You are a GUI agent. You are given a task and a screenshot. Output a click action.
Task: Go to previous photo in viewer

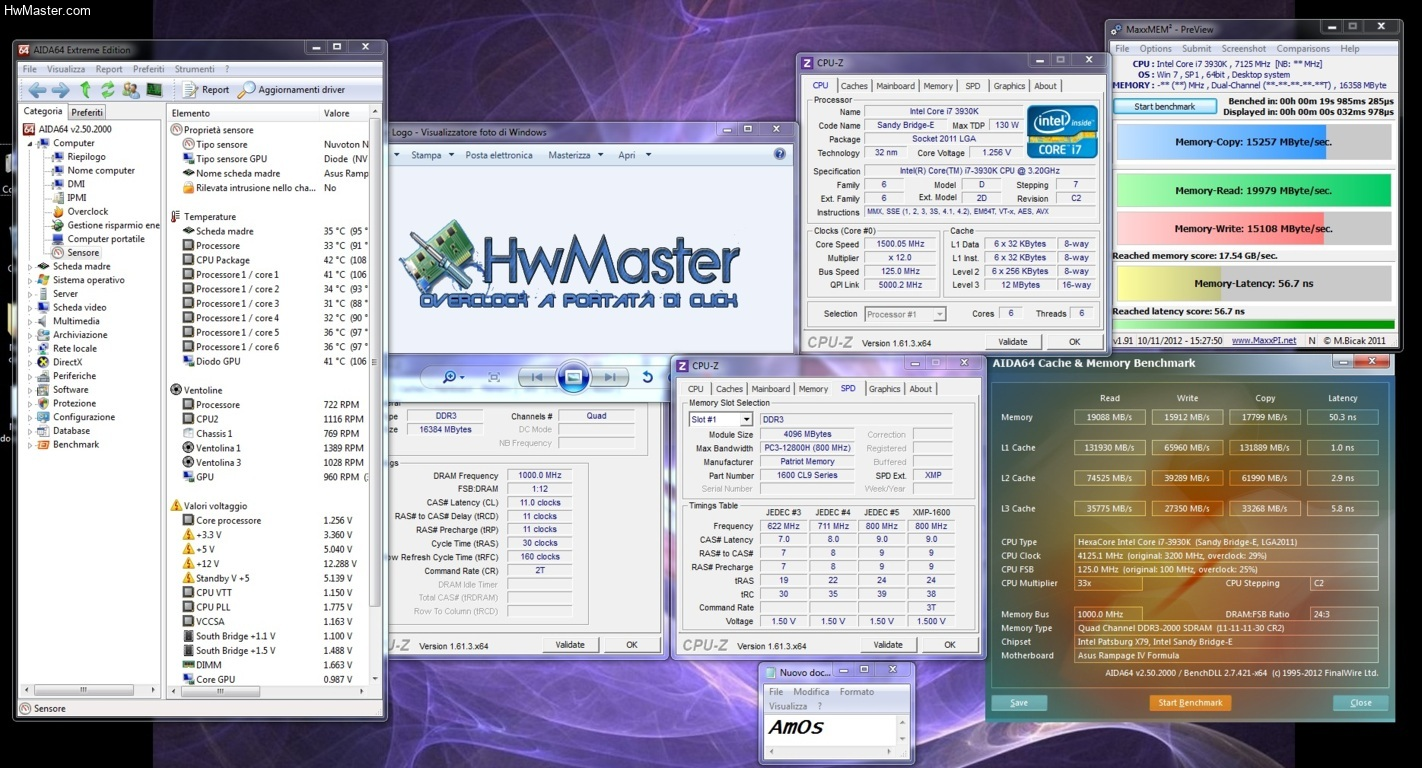click(536, 377)
